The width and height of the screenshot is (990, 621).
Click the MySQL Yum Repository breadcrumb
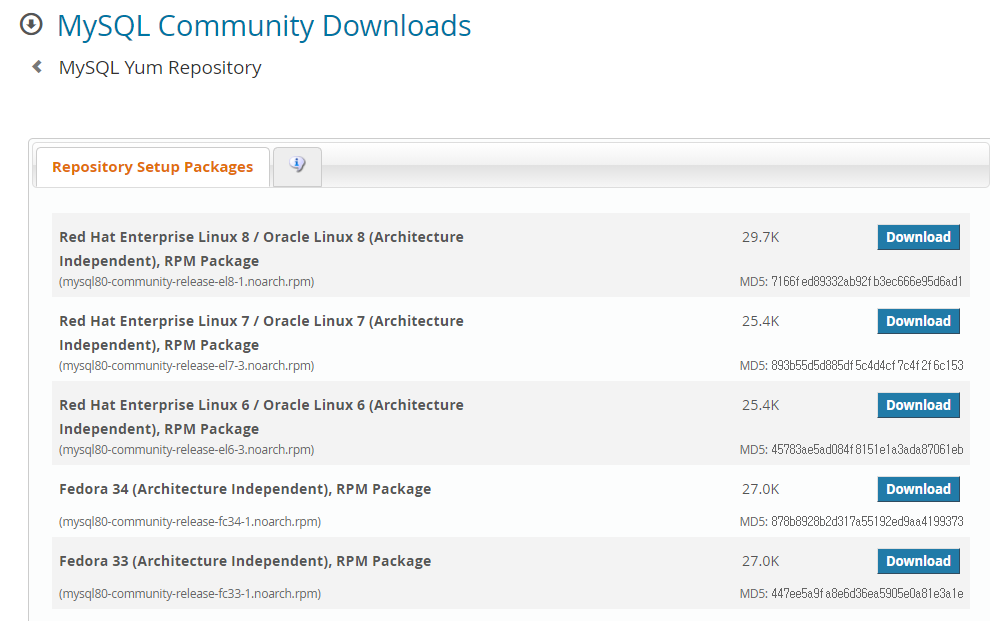(x=160, y=68)
